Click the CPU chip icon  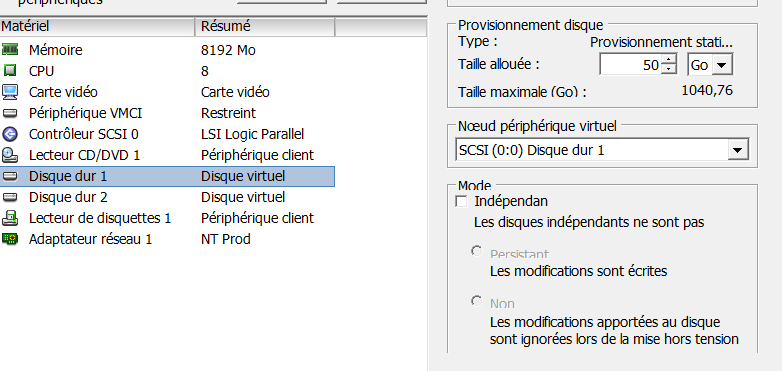coord(10,71)
